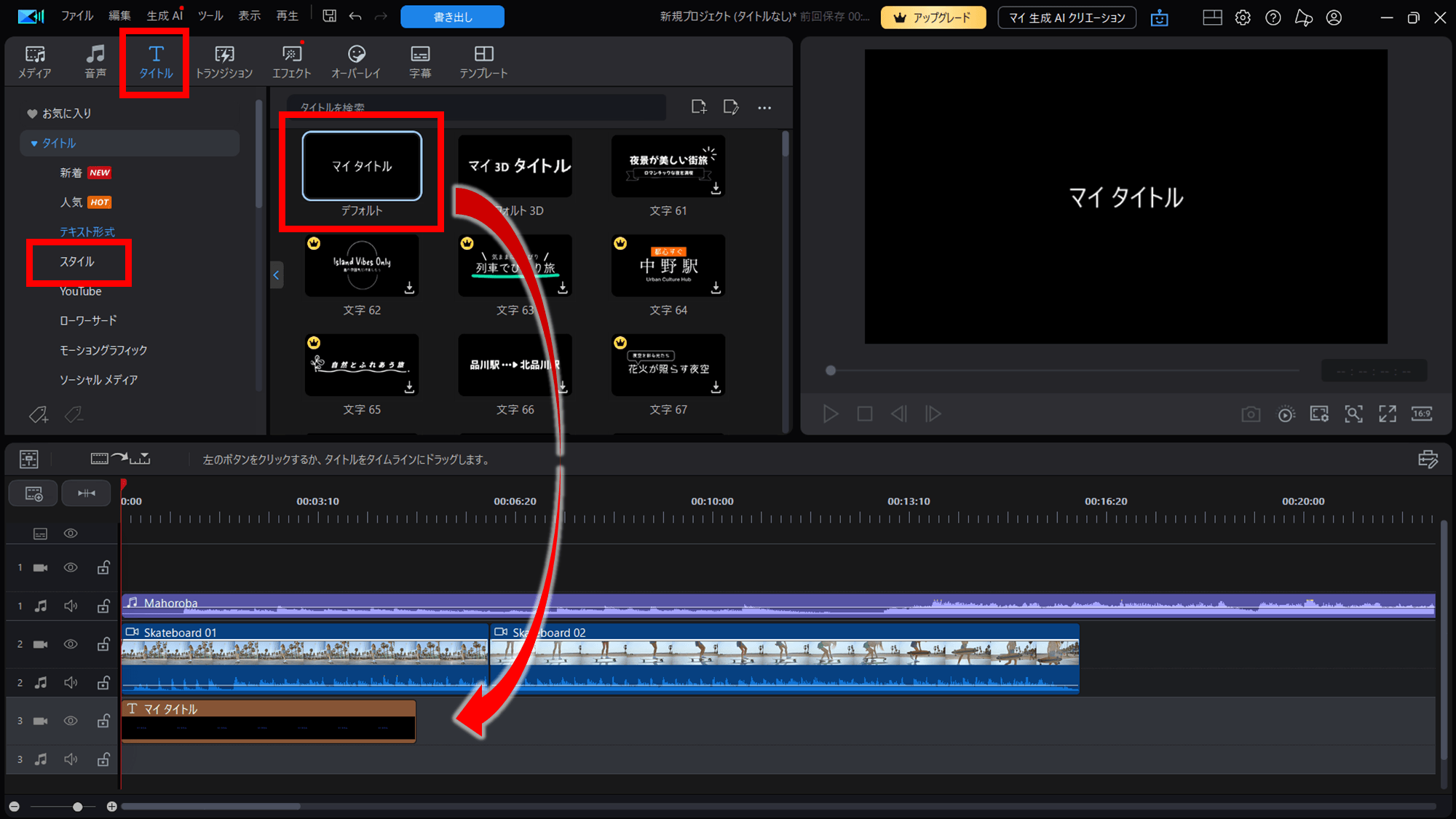Download the 文字 62 title template
The width and height of the screenshot is (1456, 819).
pos(410,288)
